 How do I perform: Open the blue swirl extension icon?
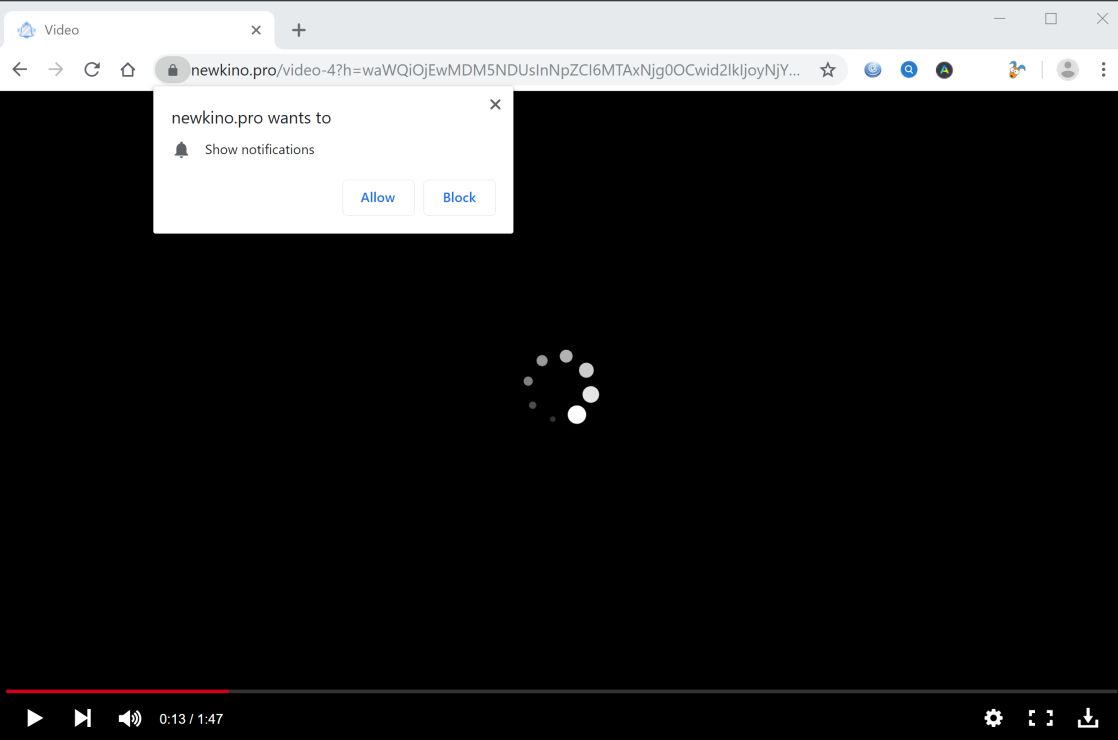click(873, 70)
